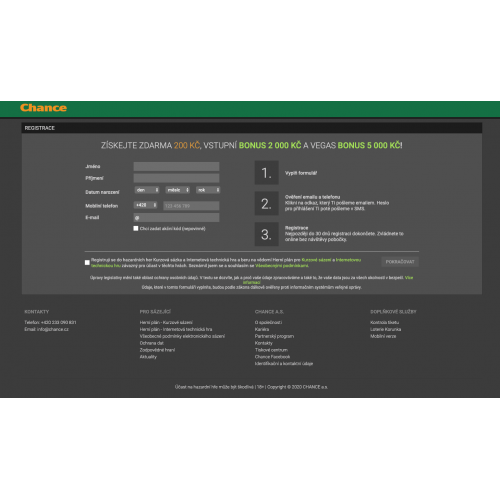Open the 'Všeobecnými podmínkami' green link

[x=282, y=266]
